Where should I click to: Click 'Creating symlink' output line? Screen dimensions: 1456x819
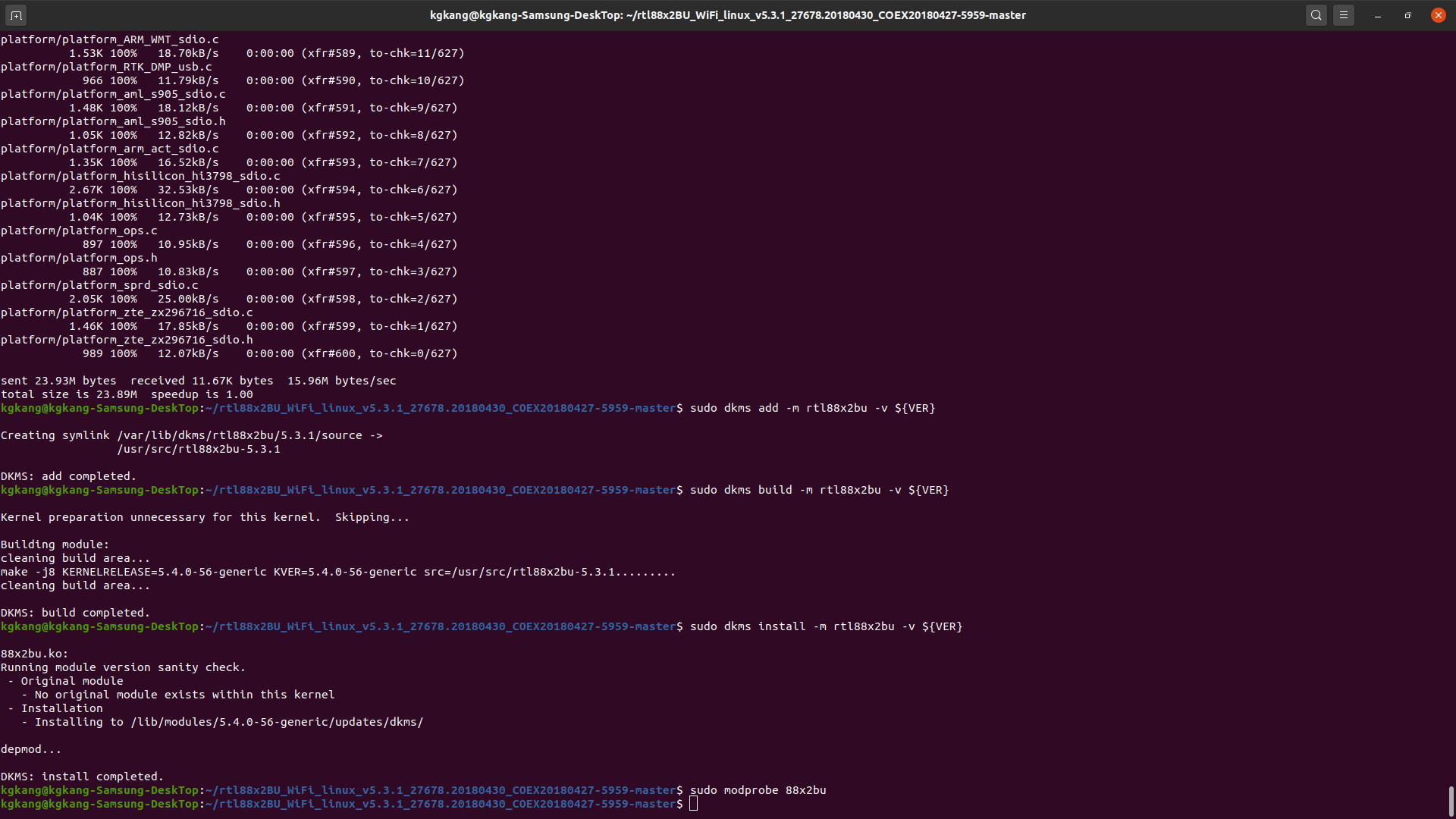191,435
